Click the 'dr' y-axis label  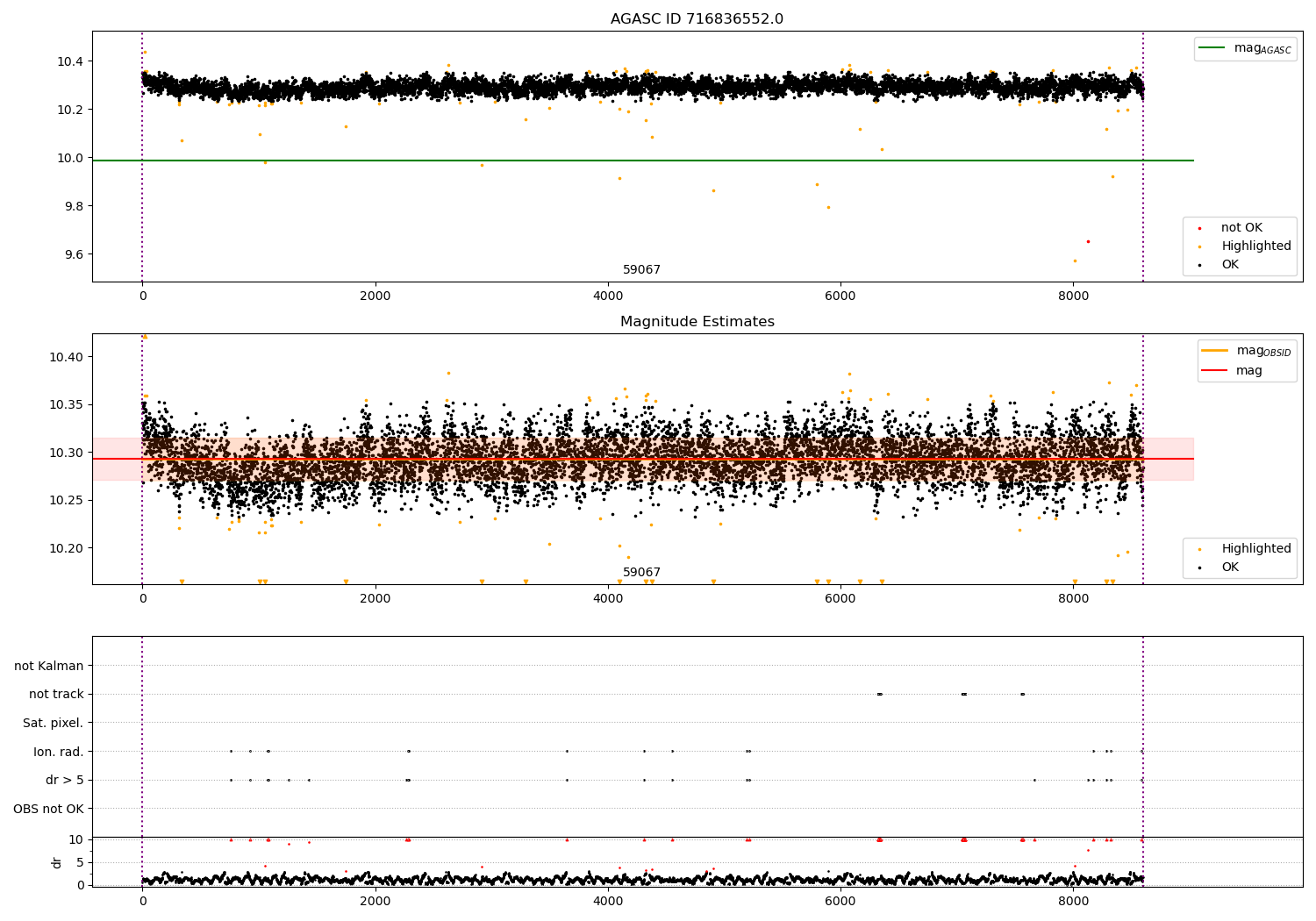pos(57,862)
